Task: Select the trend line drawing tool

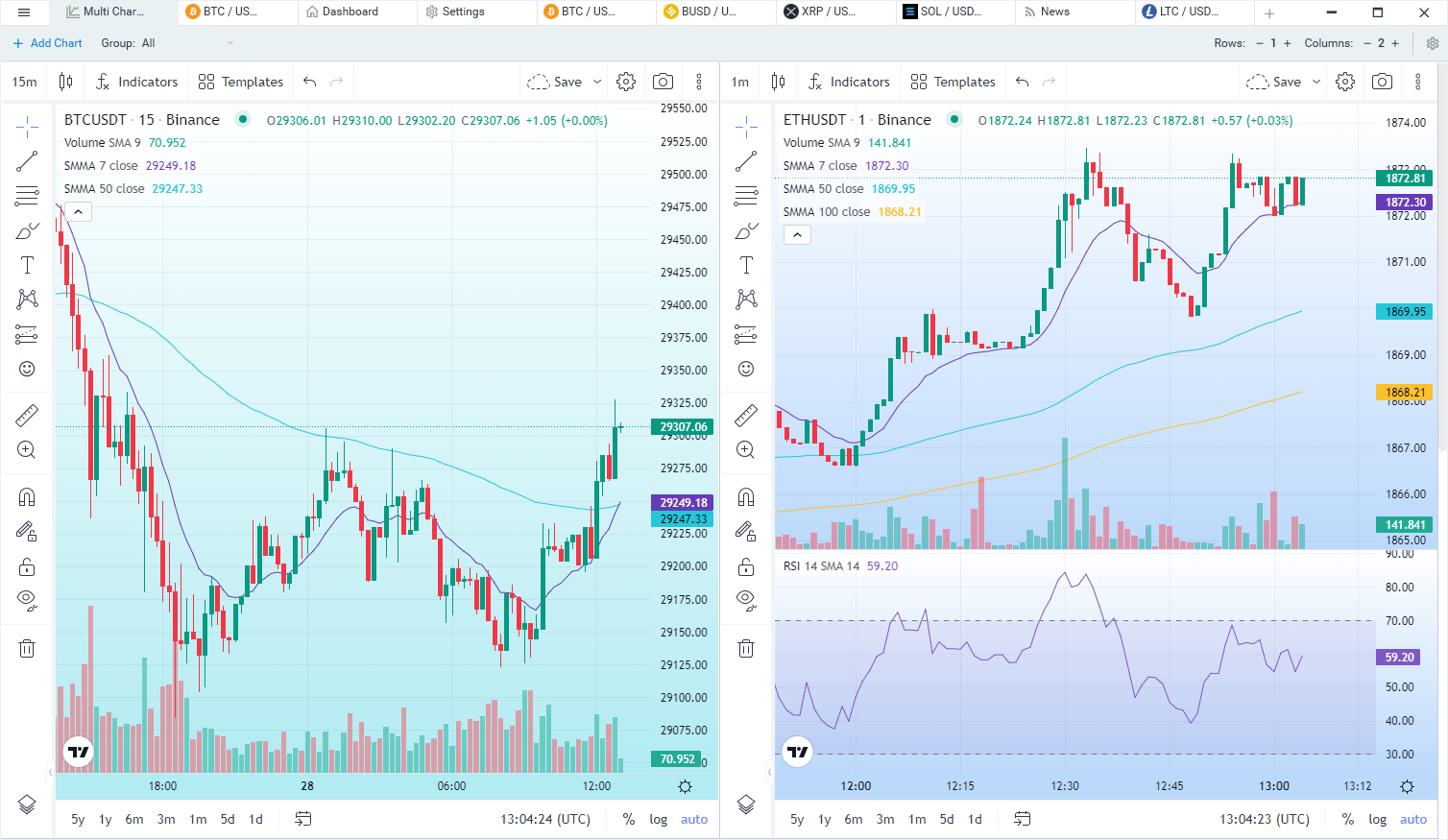Action: click(x=26, y=160)
